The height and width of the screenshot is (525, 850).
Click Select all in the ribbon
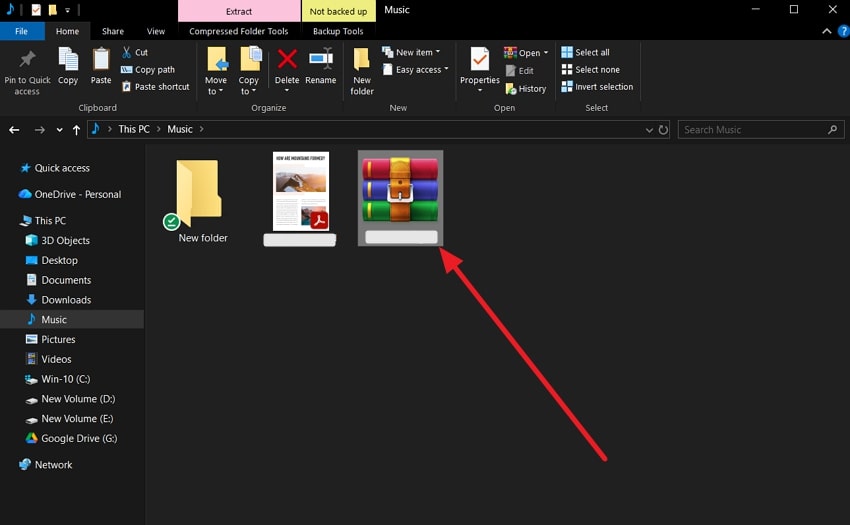point(585,52)
